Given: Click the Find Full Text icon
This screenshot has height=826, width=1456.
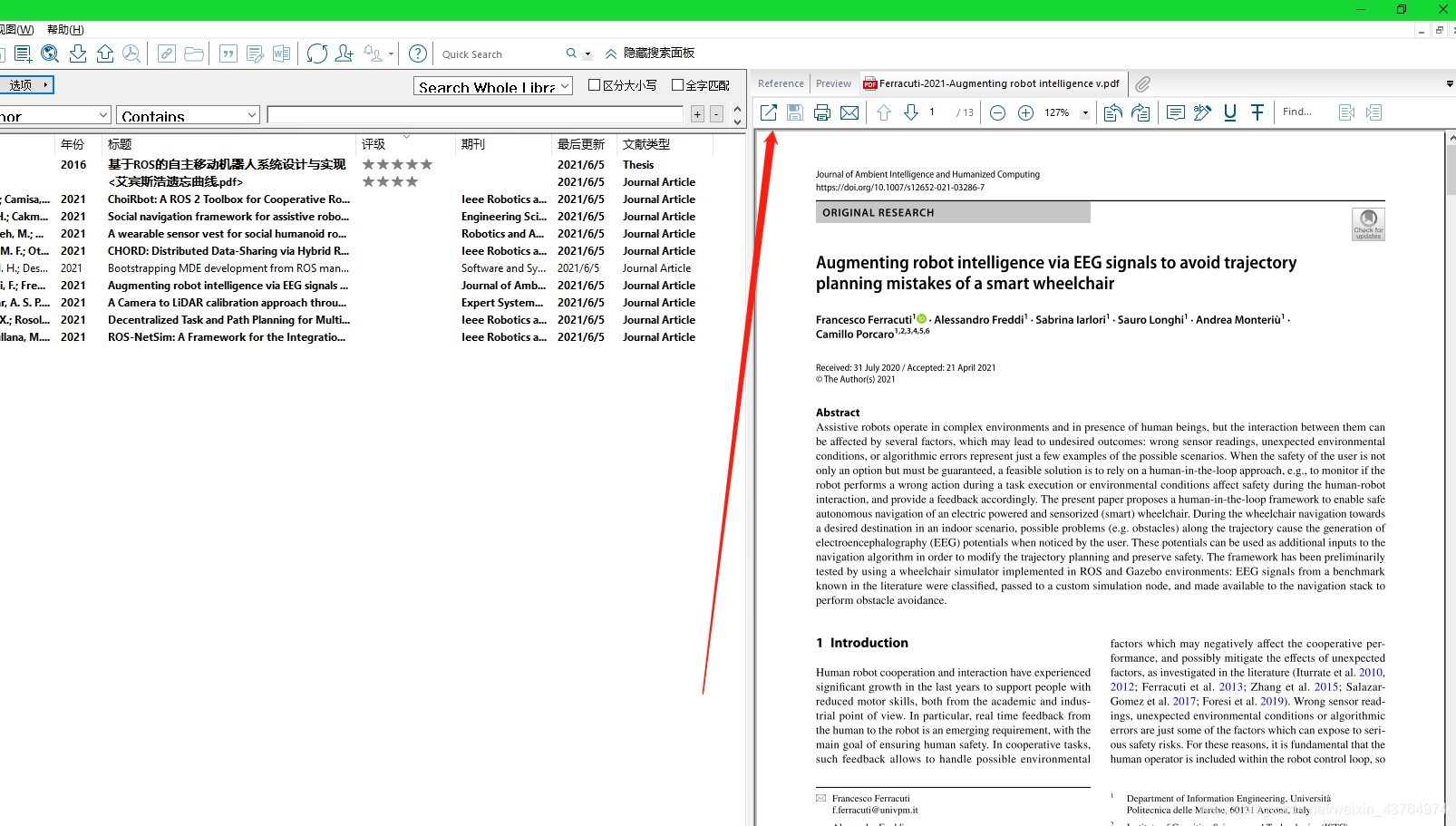Looking at the screenshot, I should pos(132,53).
